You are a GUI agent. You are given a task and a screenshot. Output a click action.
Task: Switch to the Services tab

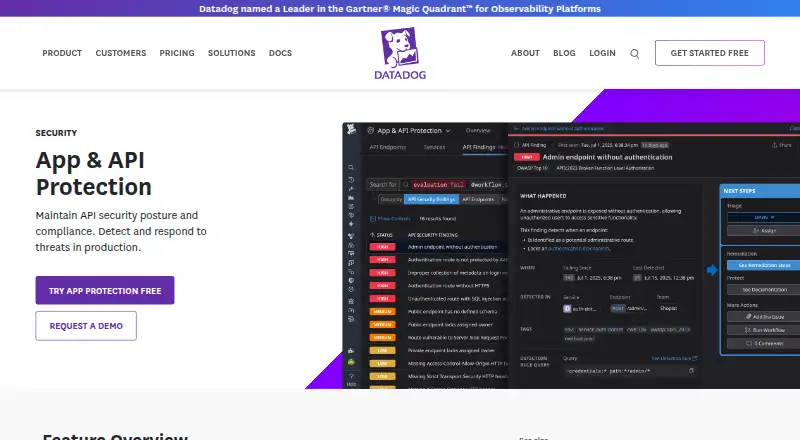pyautogui.click(x=435, y=147)
